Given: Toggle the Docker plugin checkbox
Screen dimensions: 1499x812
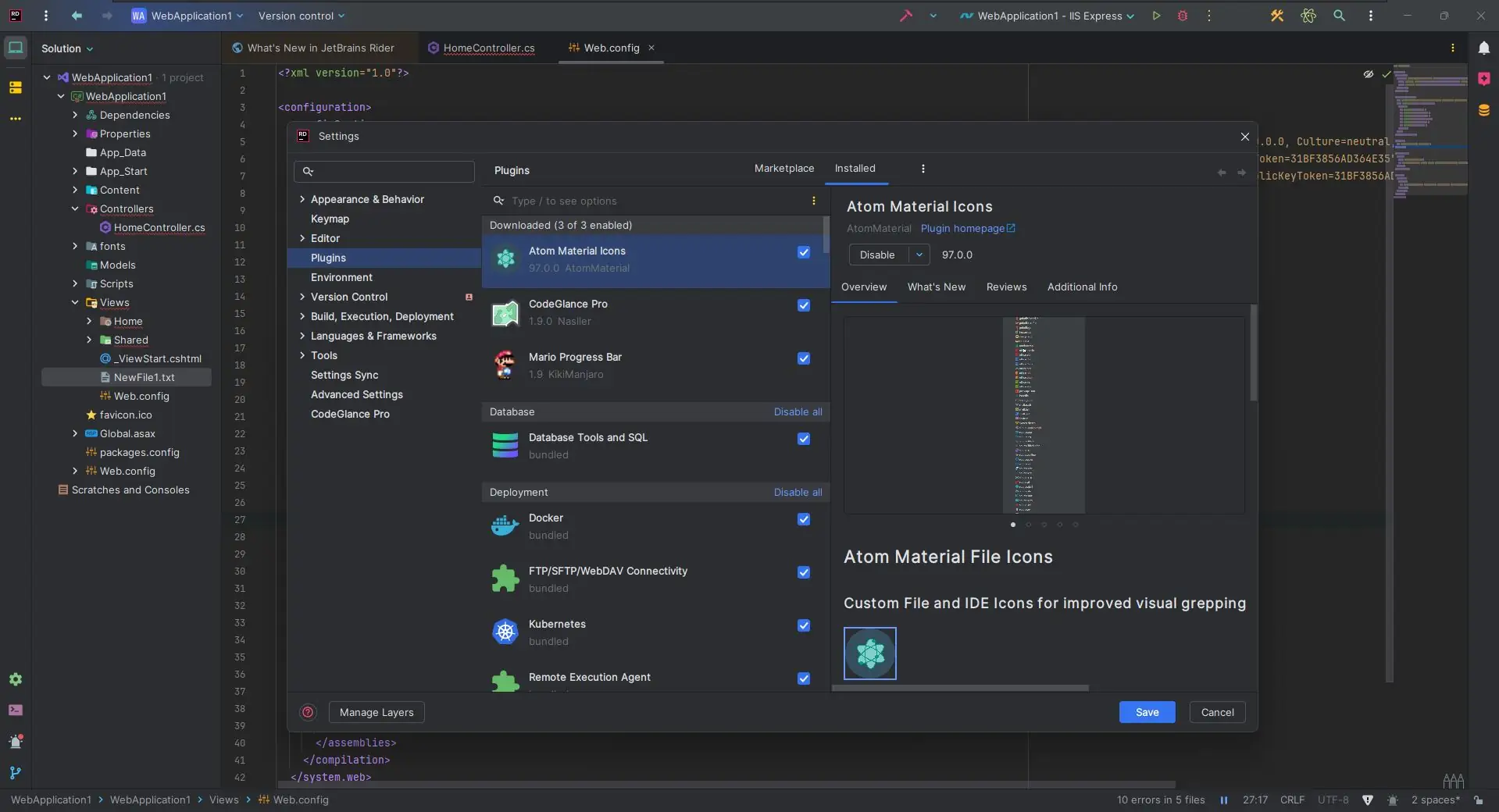Looking at the screenshot, I should point(804,519).
